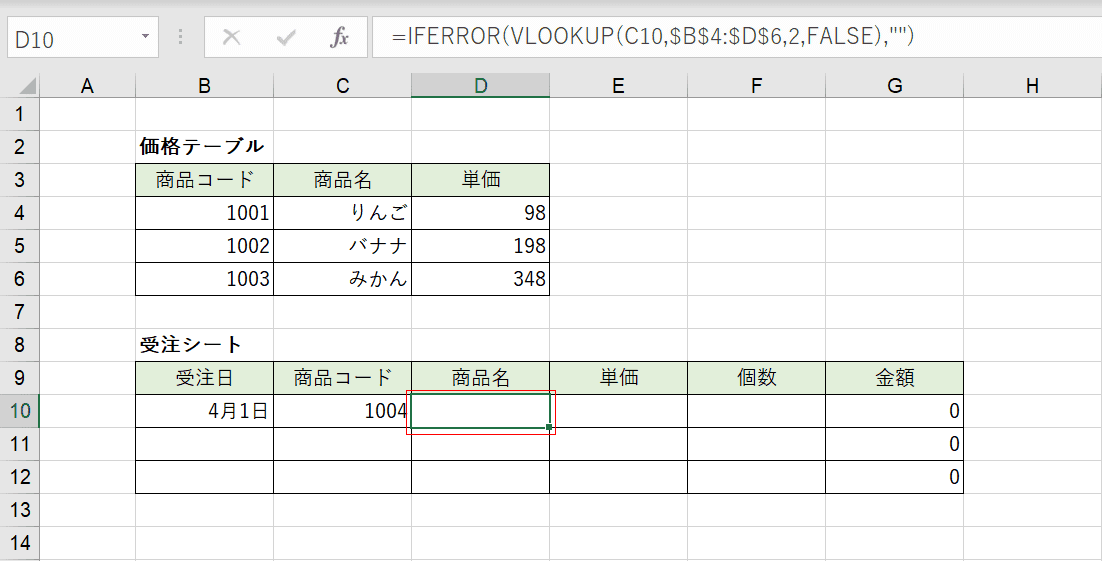Select the cell with price 198
The width and height of the screenshot is (1102, 561).
(480, 245)
